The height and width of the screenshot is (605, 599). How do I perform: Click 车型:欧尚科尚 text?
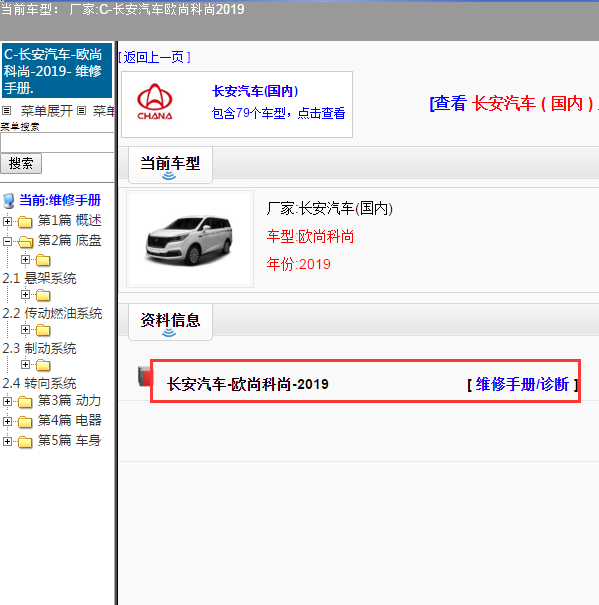click(310, 237)
